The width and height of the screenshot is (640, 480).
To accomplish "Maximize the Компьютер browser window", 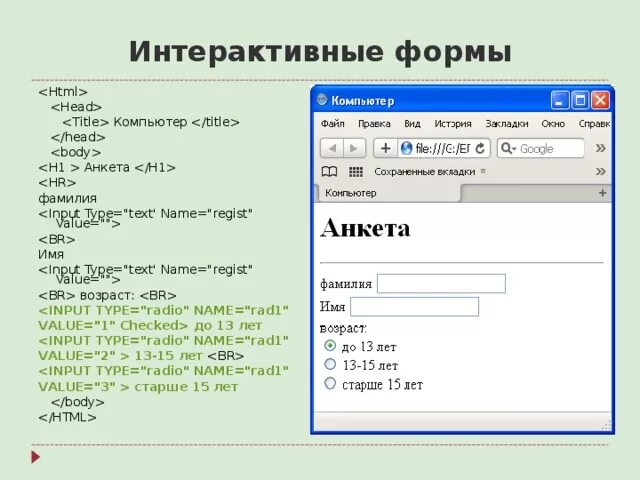I will (580, 100).
